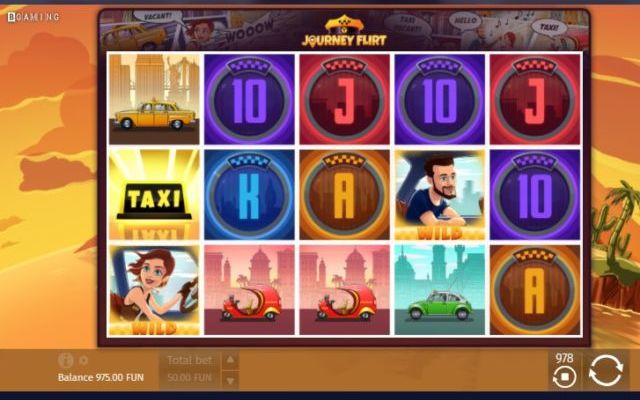Select the blue K symbol

(249, 195)
